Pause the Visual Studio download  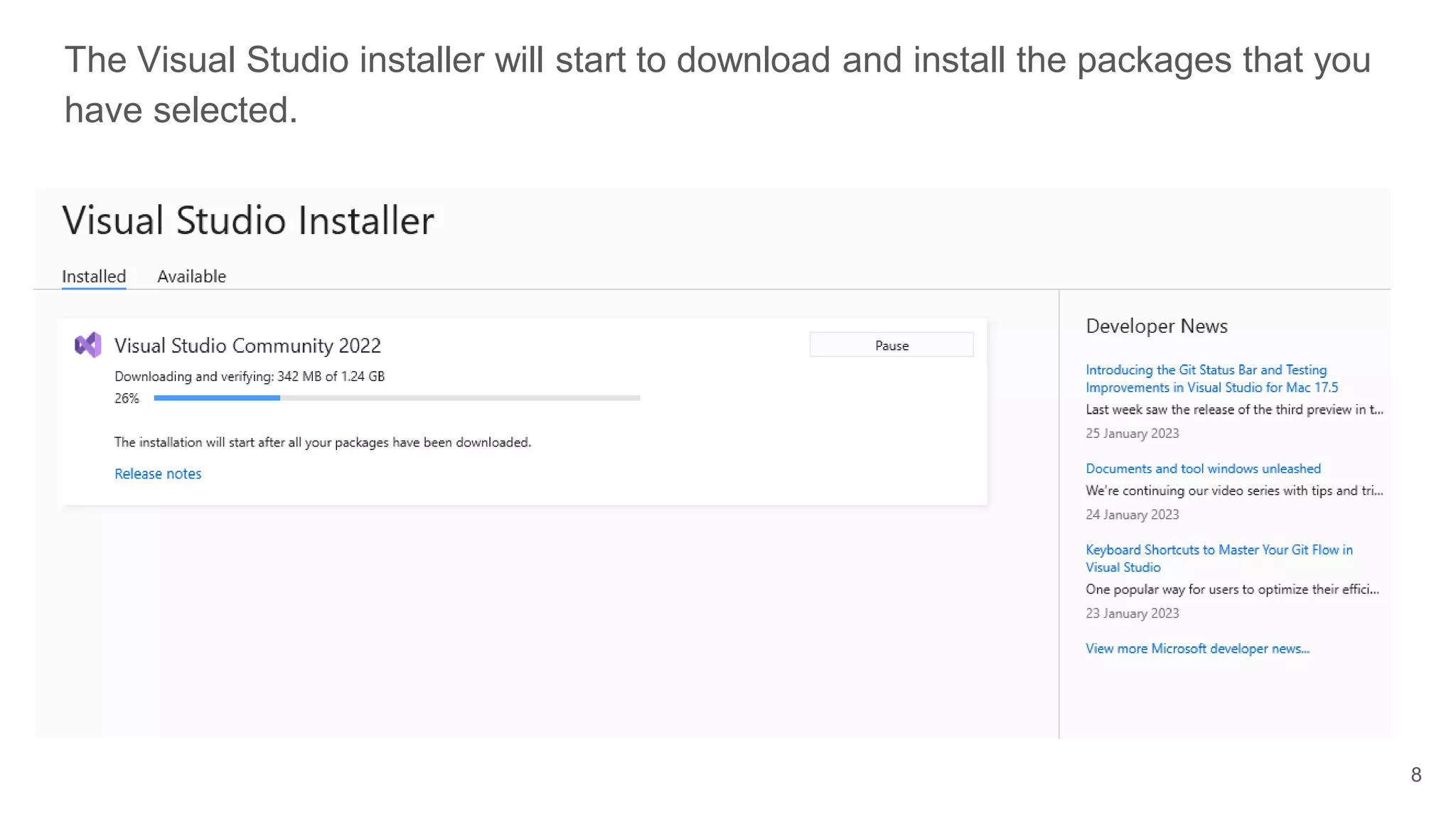point(891,345)
